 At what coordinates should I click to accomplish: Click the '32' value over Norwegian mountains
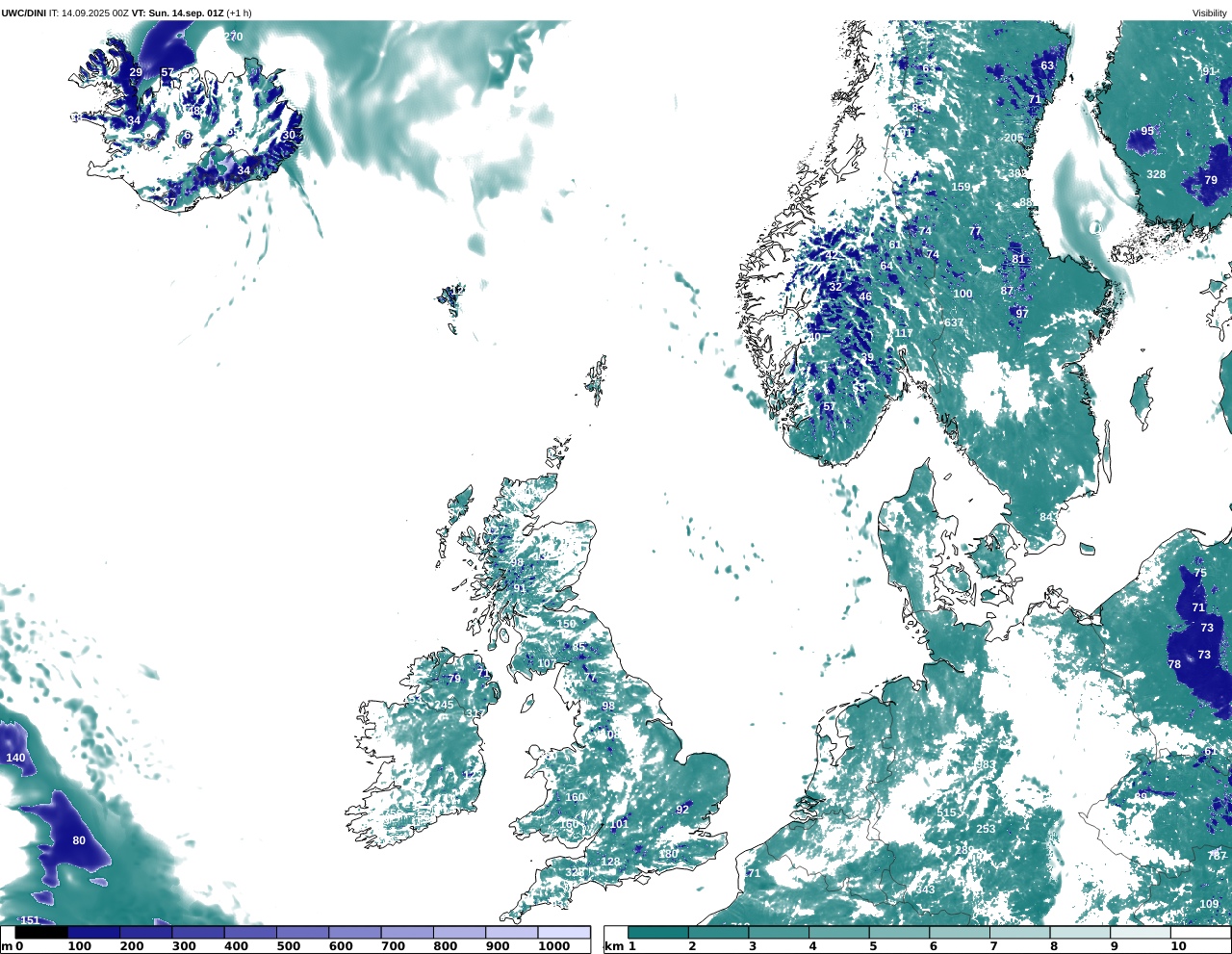[835, 287]
